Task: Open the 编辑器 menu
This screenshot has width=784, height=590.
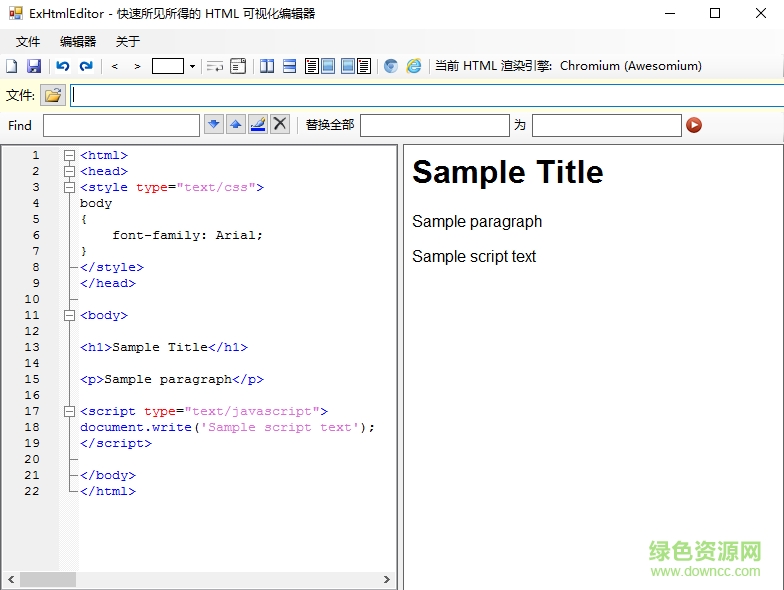Action: 78,41
